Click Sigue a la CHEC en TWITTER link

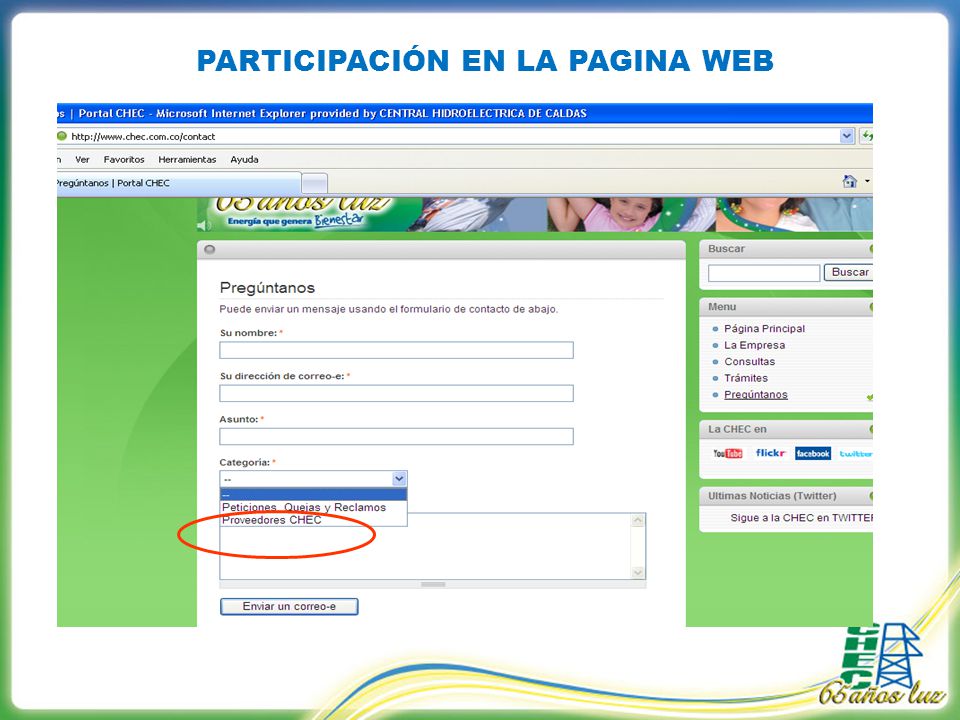(x=801, y=518)
